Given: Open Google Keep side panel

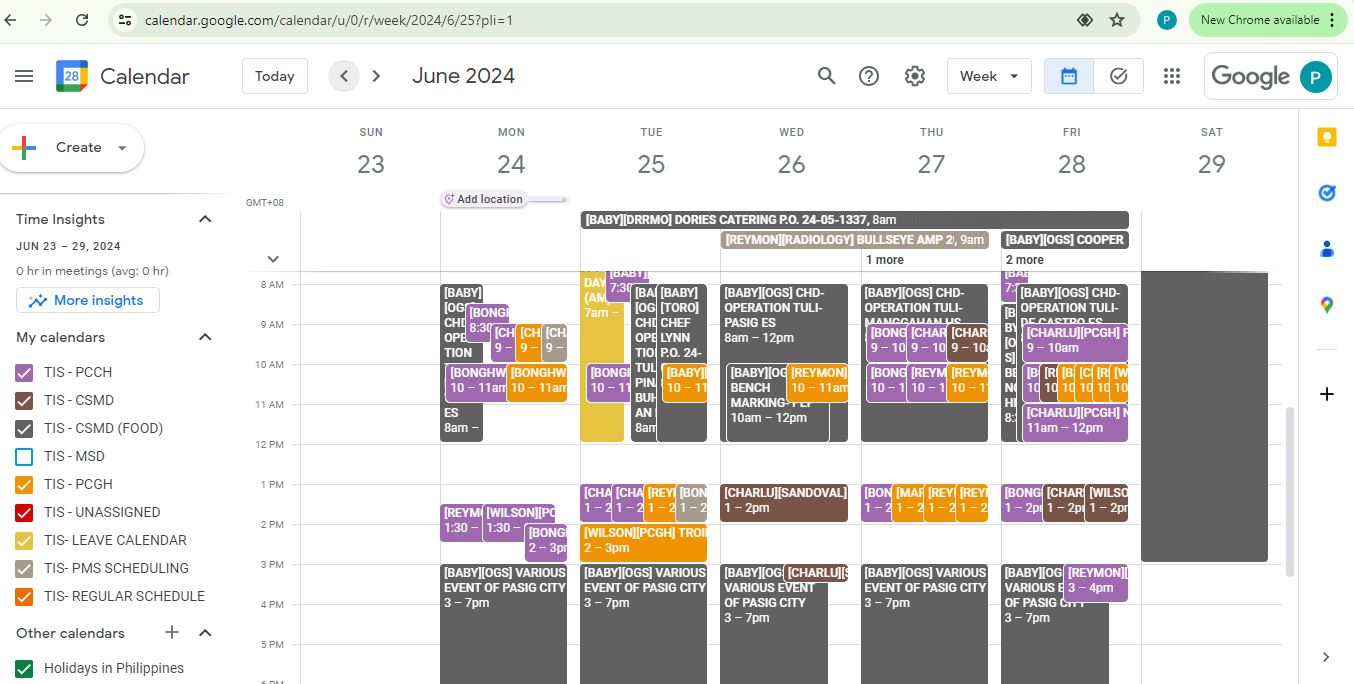Looking at the screenshot, I should [1327, 138].
